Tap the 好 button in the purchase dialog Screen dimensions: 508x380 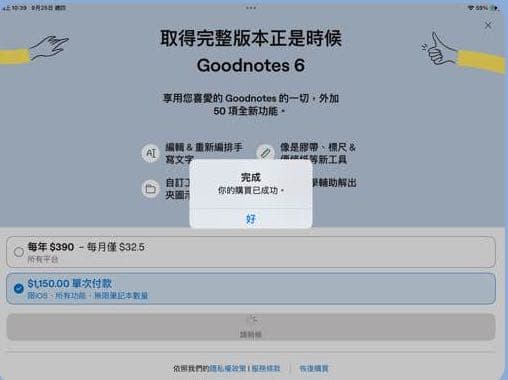pos(251,219)
